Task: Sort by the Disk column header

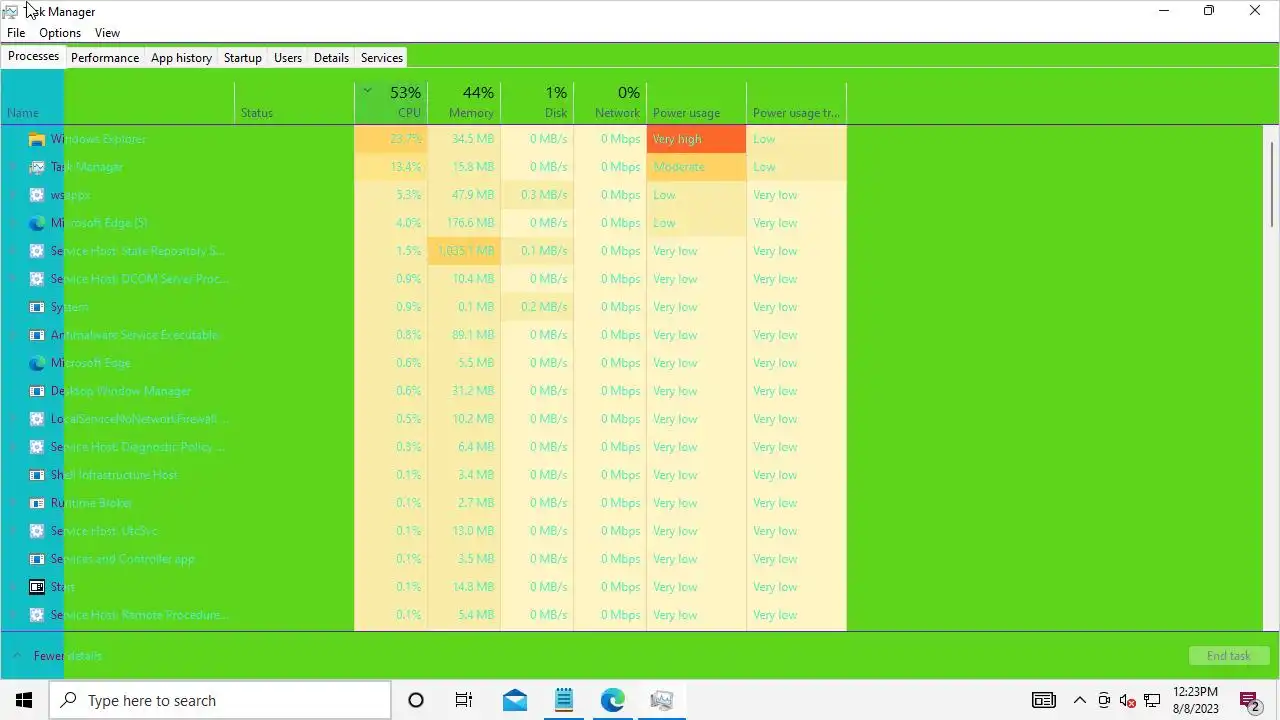Action: [537, 103]
